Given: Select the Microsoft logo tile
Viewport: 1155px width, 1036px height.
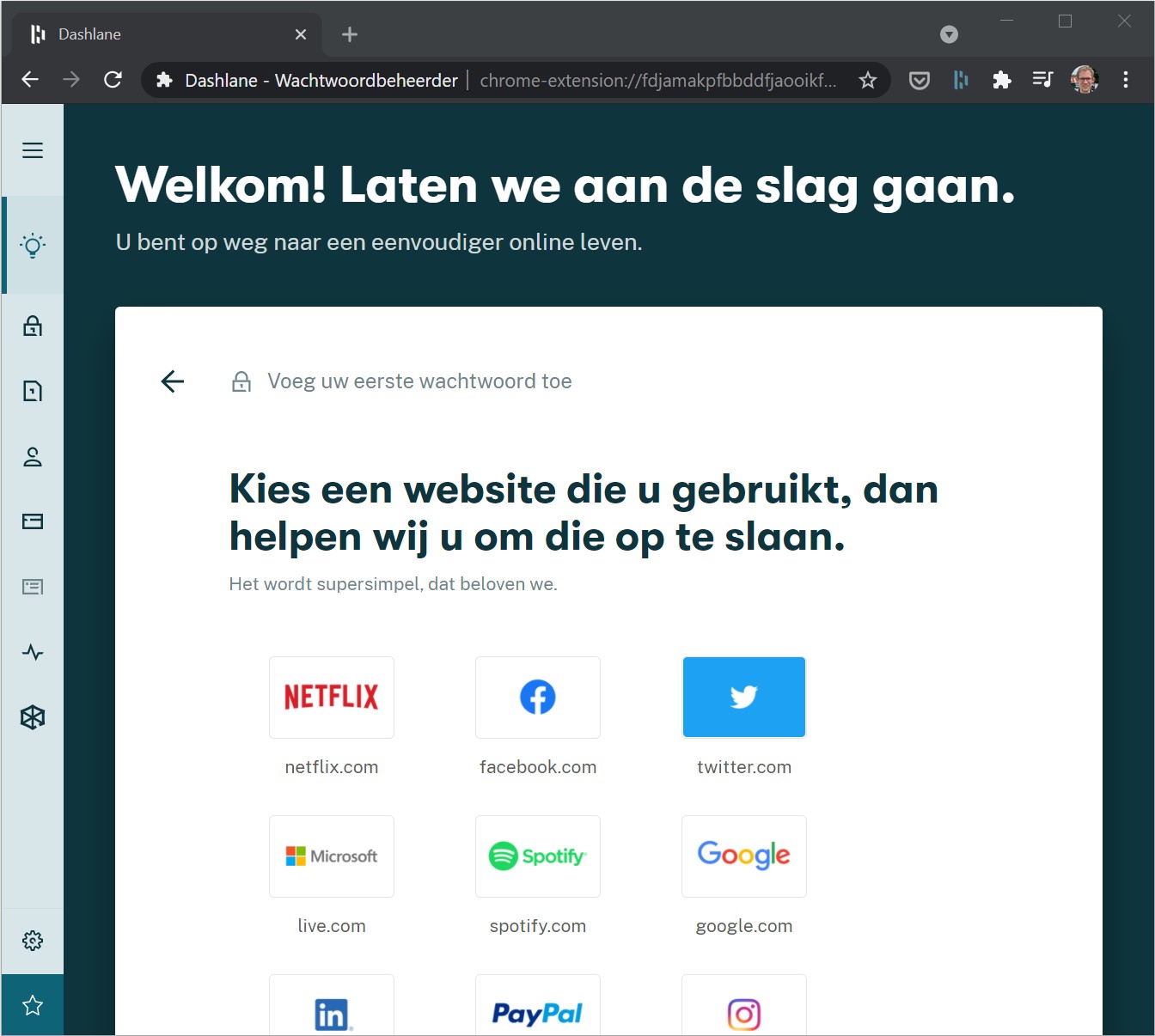Looking at the screenshot, I should point(332,856).
